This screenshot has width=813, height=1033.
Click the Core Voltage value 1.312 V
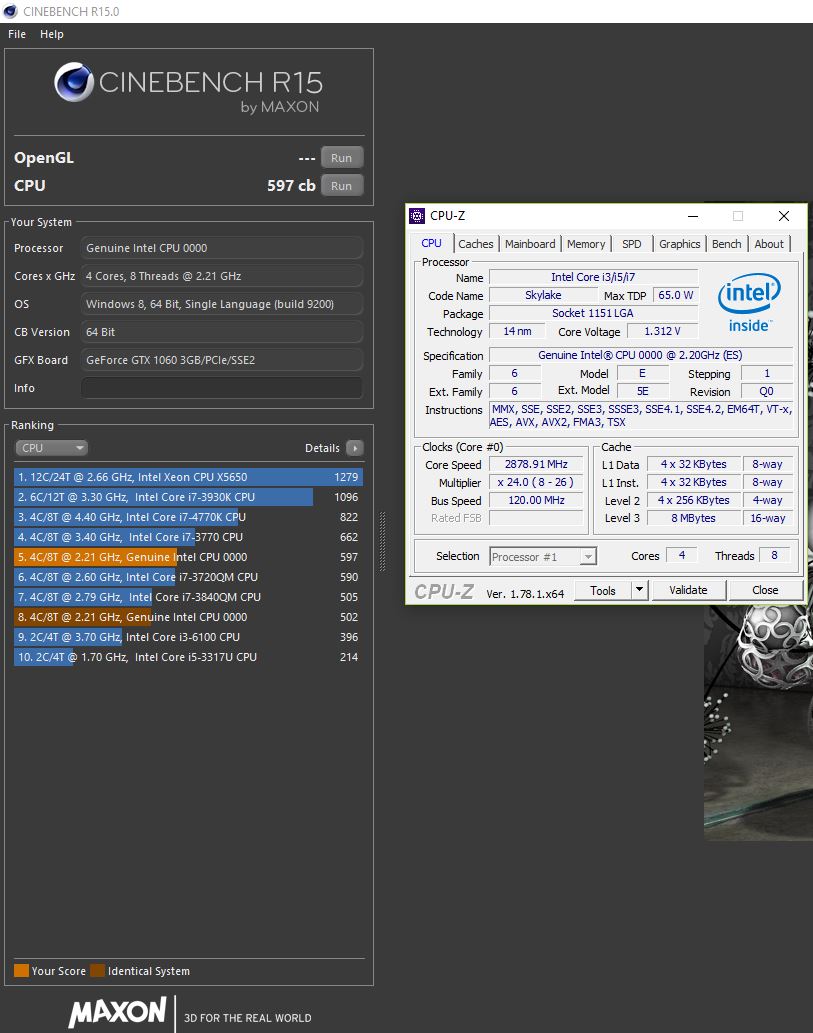662,331
